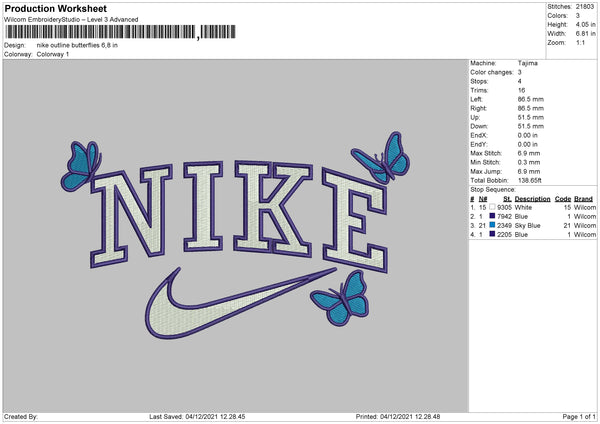The image size is (600, 424).
Task: Select design name 'nike outline butterflies 6,8 in'
Action: pos(77,45)
